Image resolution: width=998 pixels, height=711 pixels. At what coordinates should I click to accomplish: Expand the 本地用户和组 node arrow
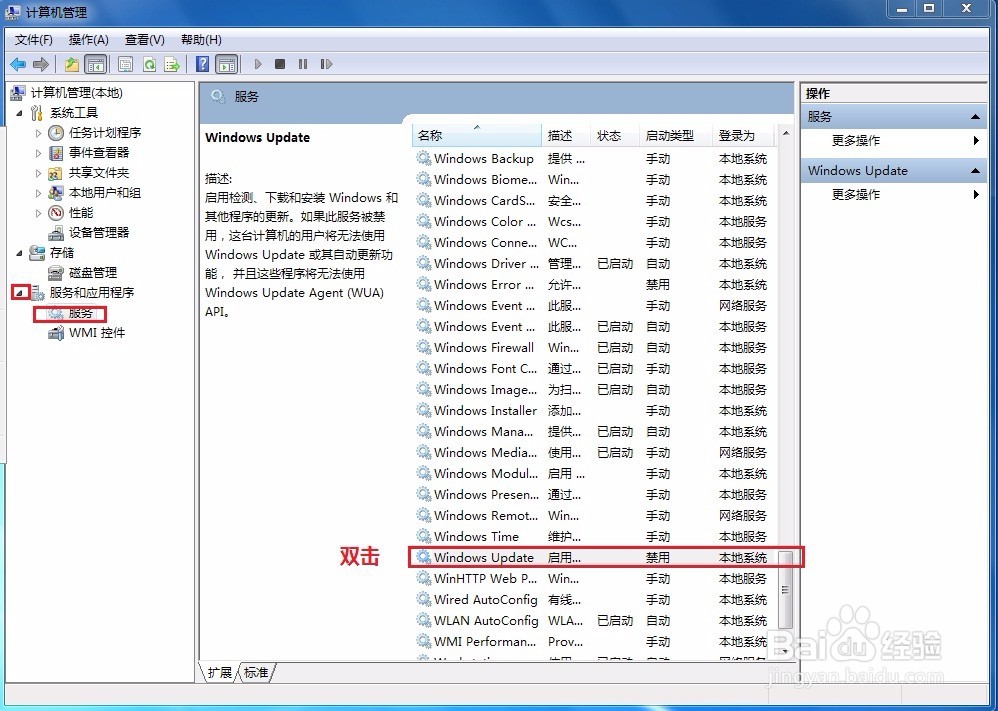point(38,193)
